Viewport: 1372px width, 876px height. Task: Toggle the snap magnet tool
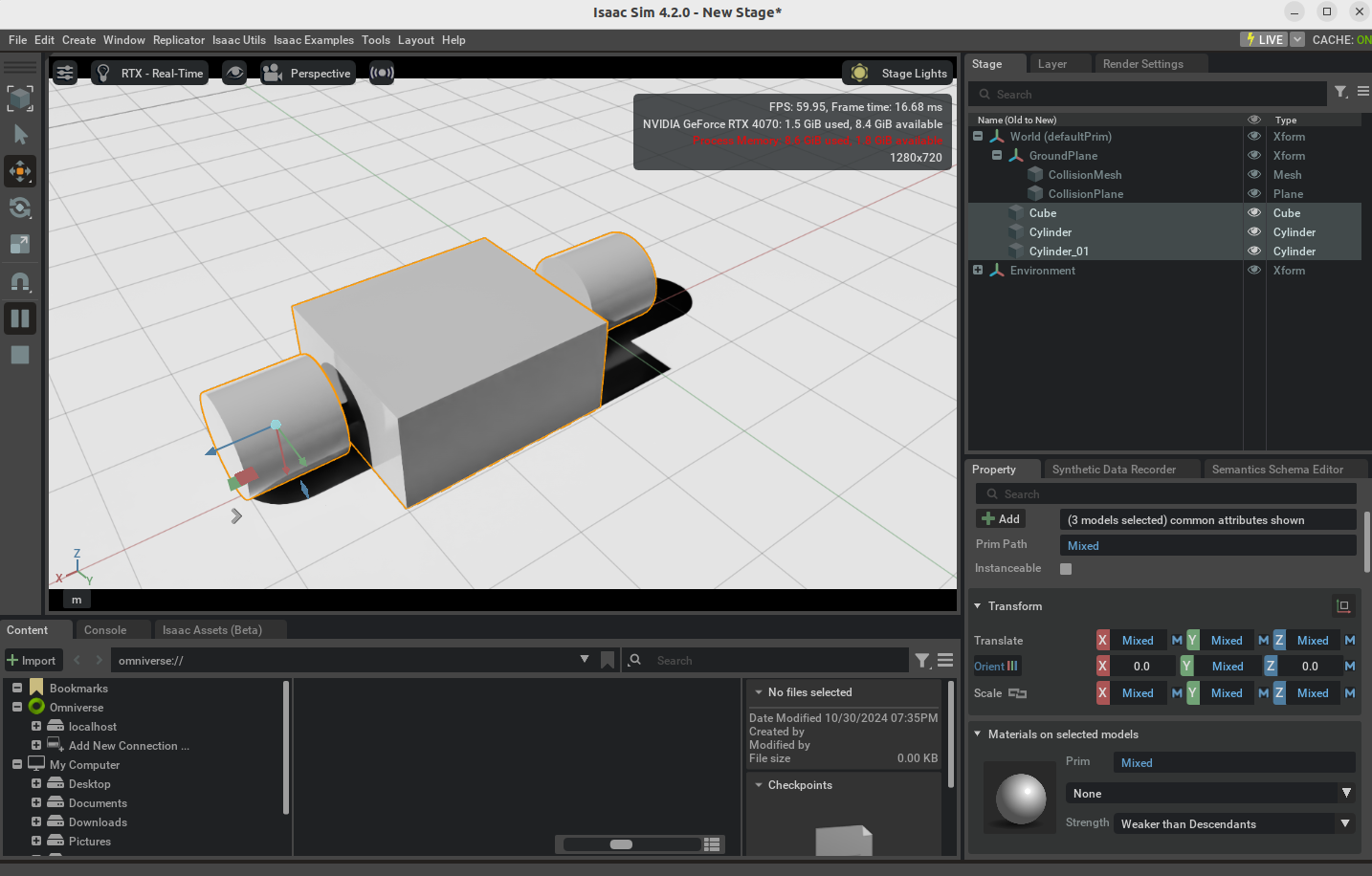click(x=20, y=281)
